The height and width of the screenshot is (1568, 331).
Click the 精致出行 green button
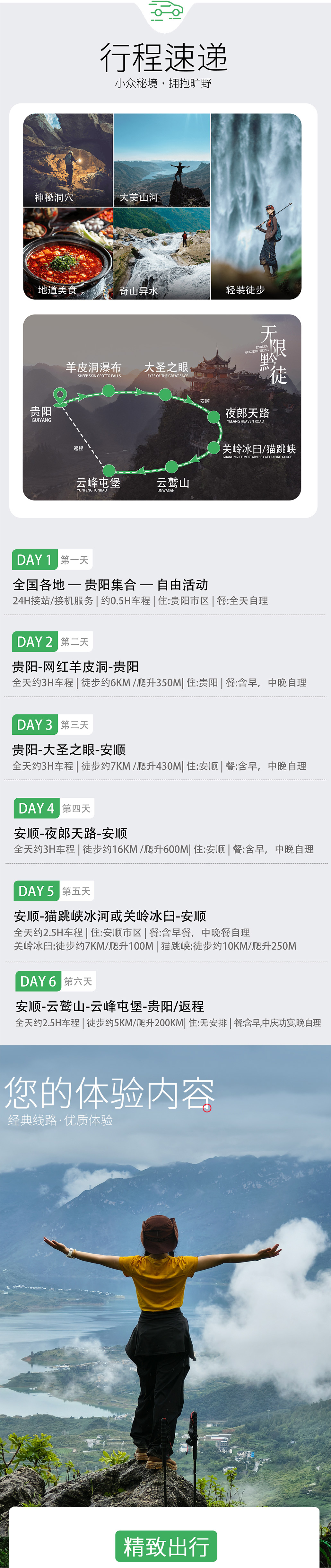pos(166,1546)
